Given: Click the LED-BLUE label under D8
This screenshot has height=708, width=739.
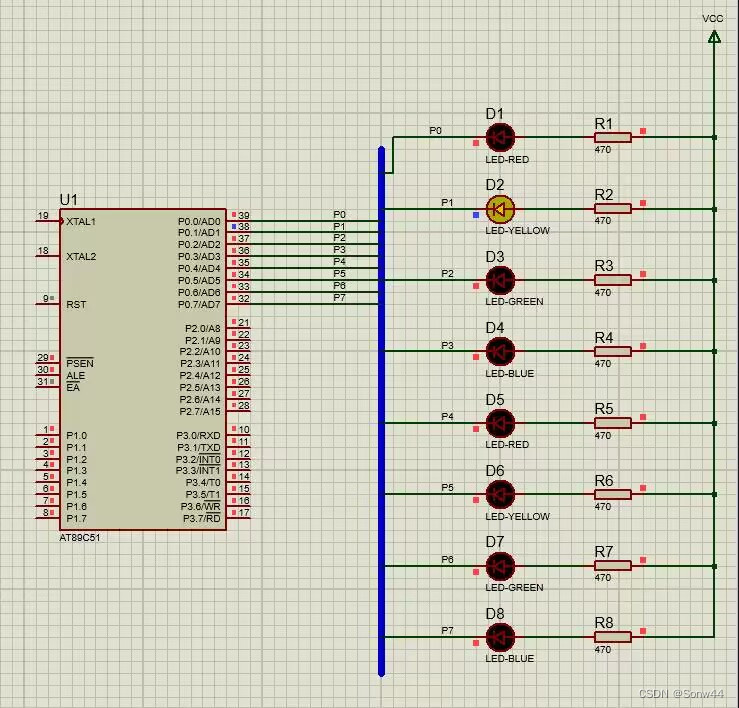Looking at the screenshot, I should [509, 659].
